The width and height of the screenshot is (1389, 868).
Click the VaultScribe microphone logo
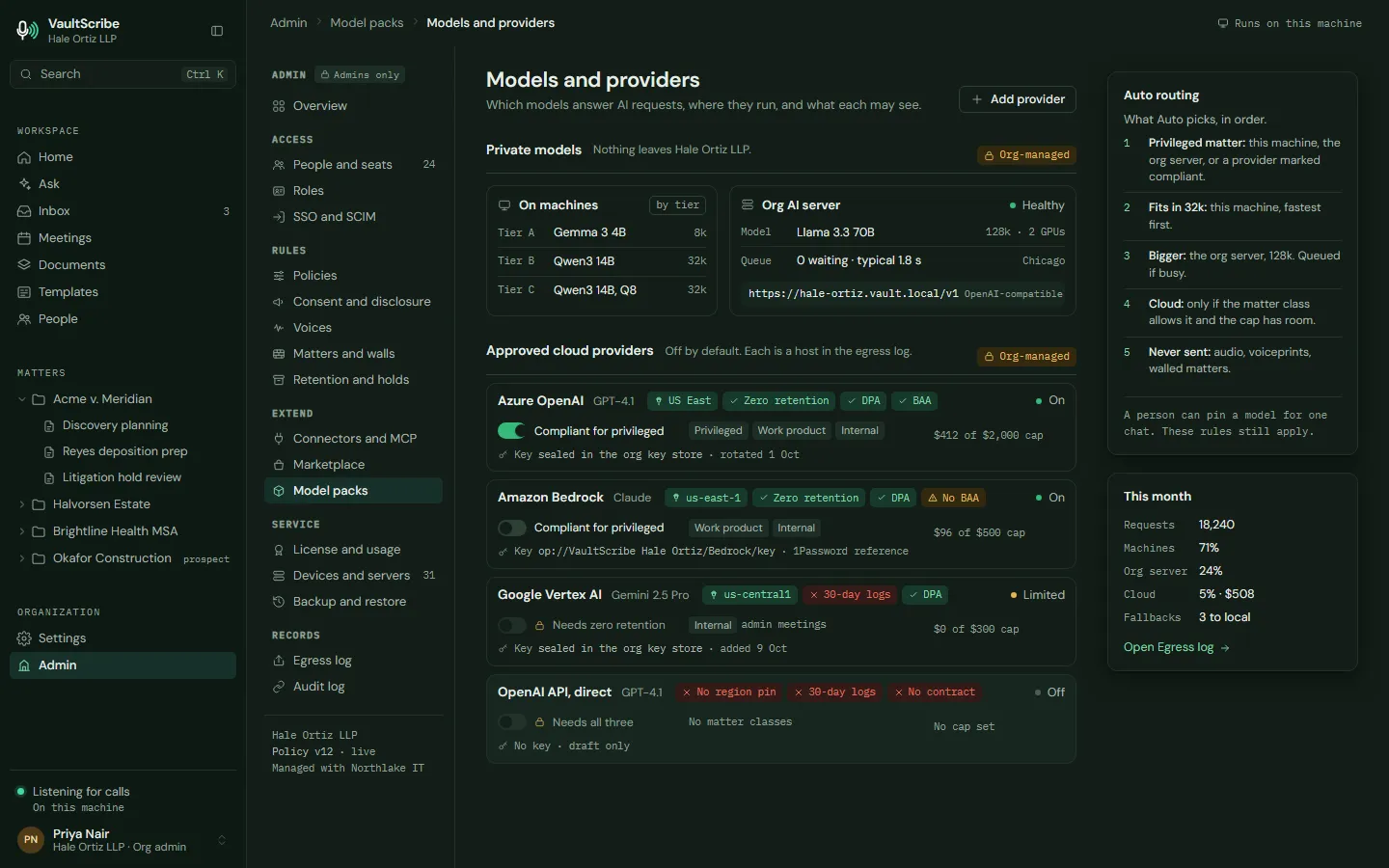point(27,31)
